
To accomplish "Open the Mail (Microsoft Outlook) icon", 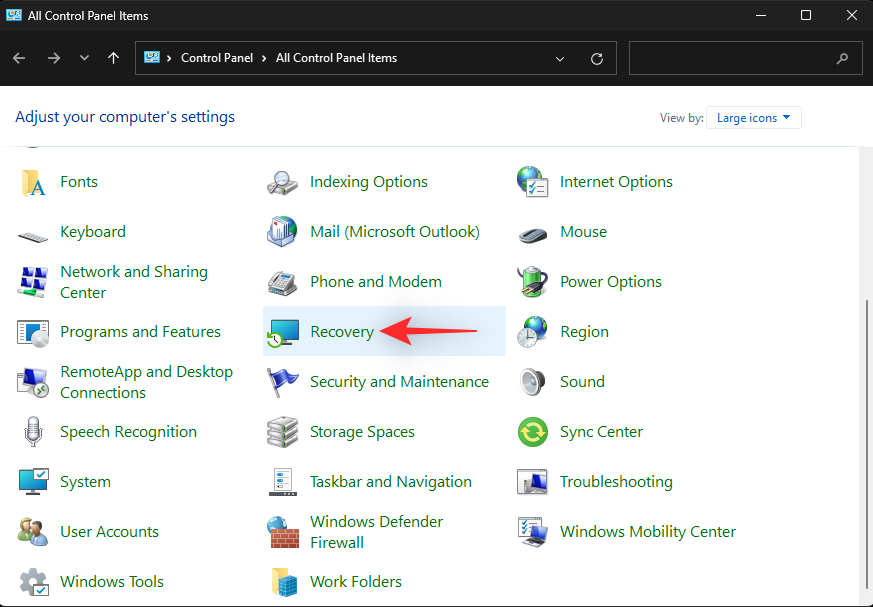I will (x=282, y=232).
